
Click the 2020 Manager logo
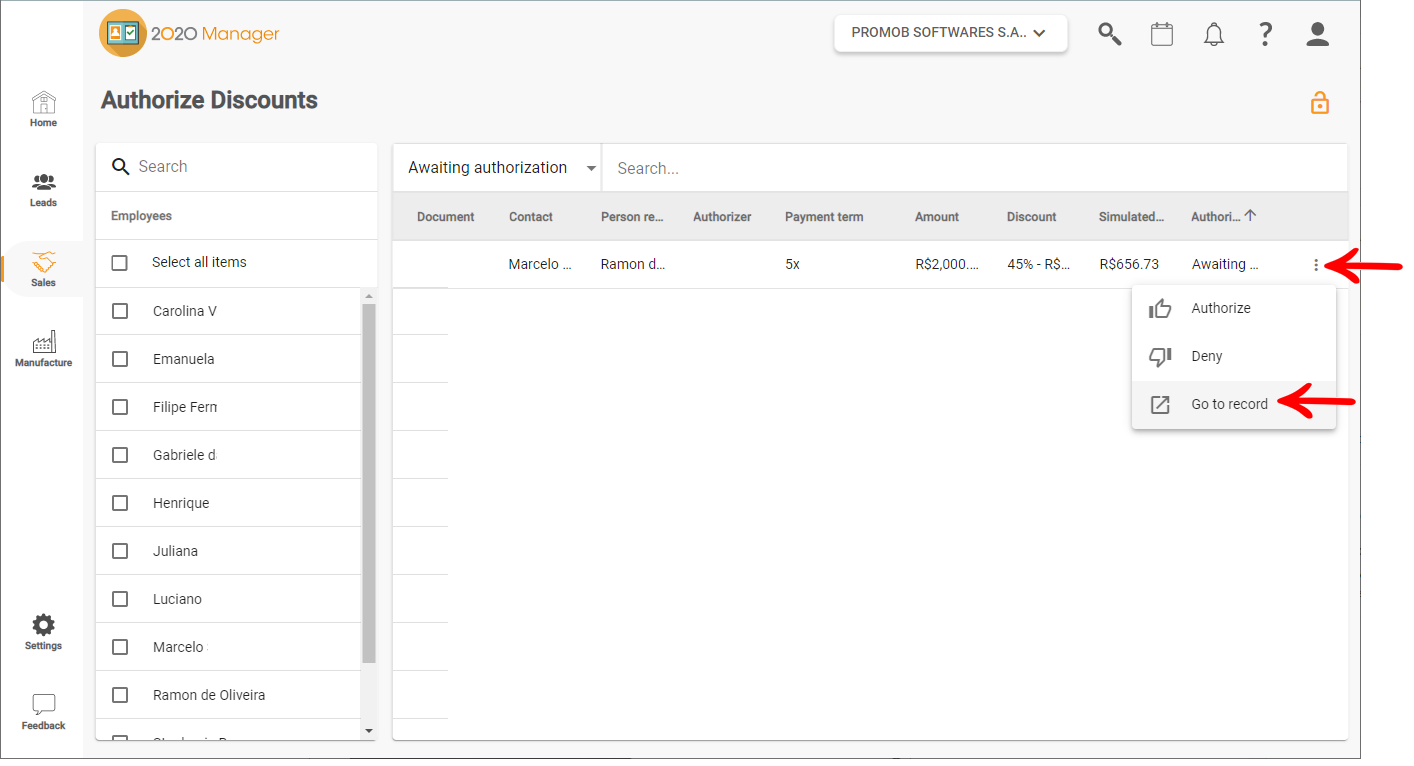pyautogui.click(x=190, y=33)
